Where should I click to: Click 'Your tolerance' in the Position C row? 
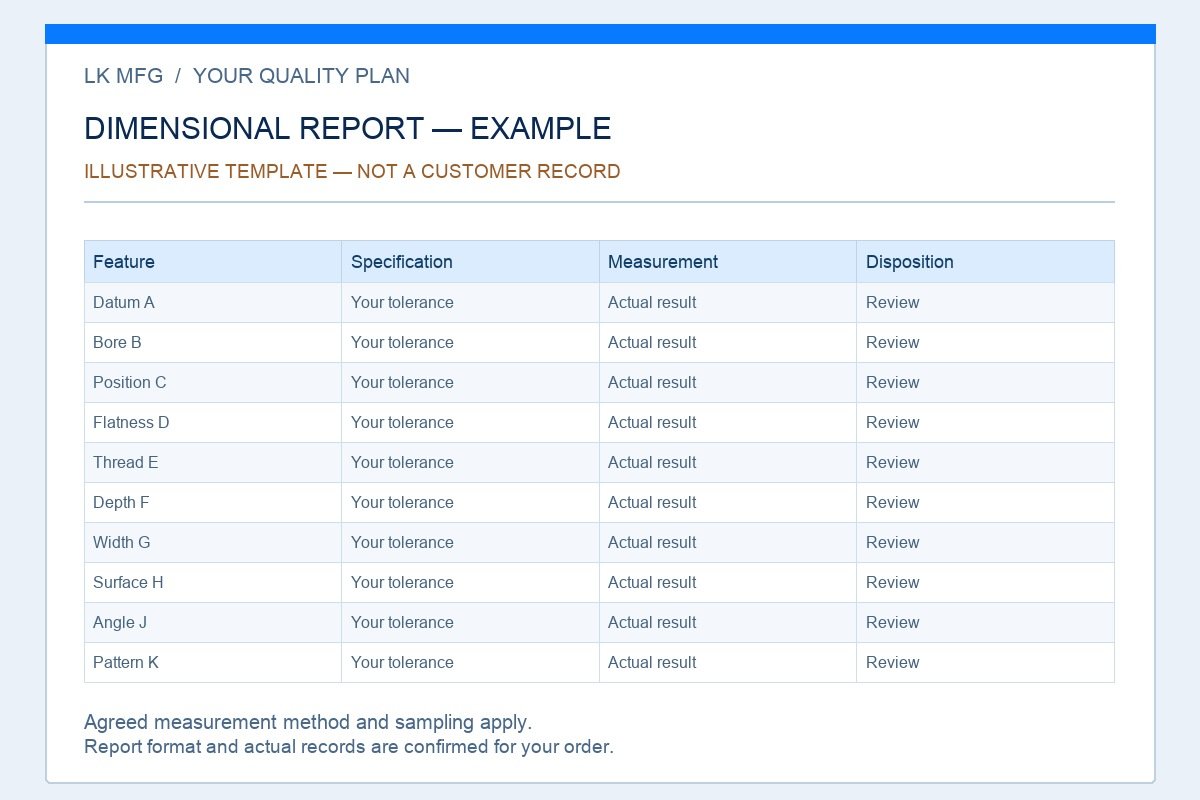(402, 382)
